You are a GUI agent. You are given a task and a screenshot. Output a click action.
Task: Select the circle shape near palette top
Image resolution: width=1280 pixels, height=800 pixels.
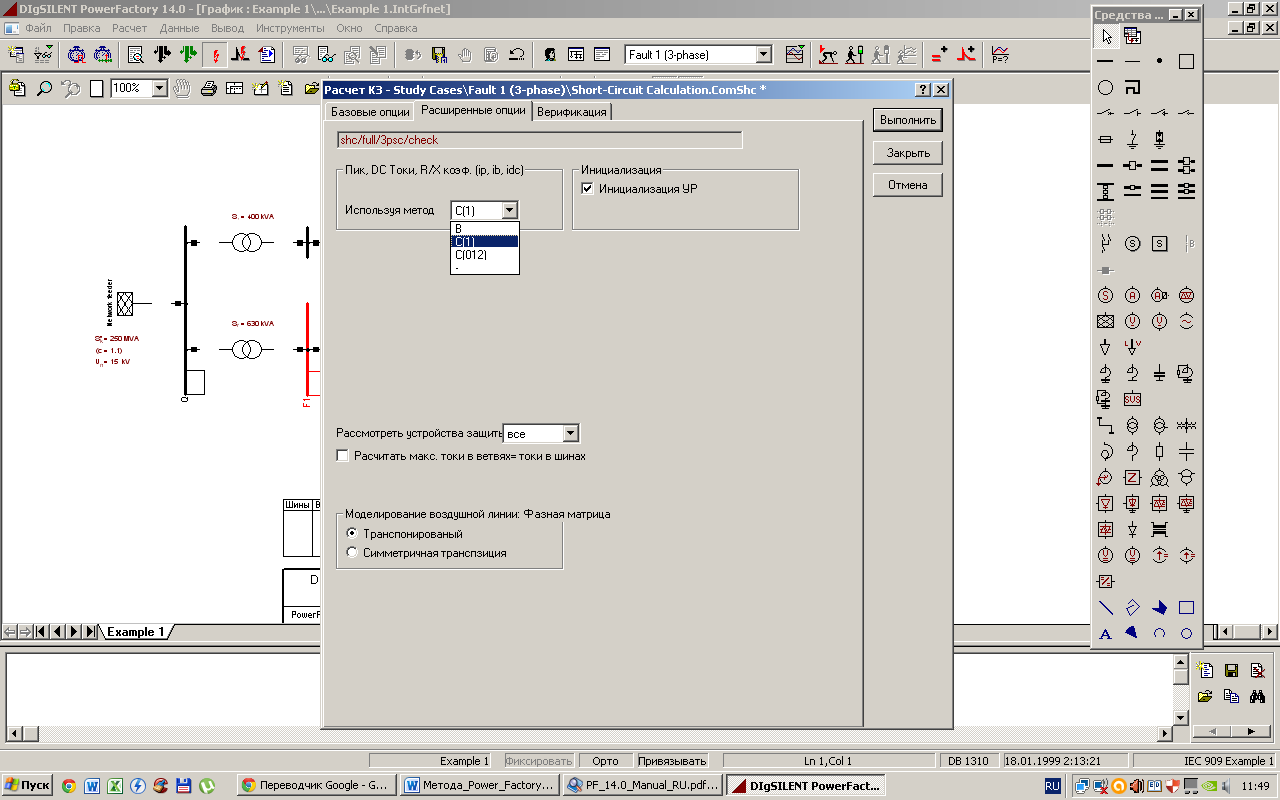(1105, 88)
